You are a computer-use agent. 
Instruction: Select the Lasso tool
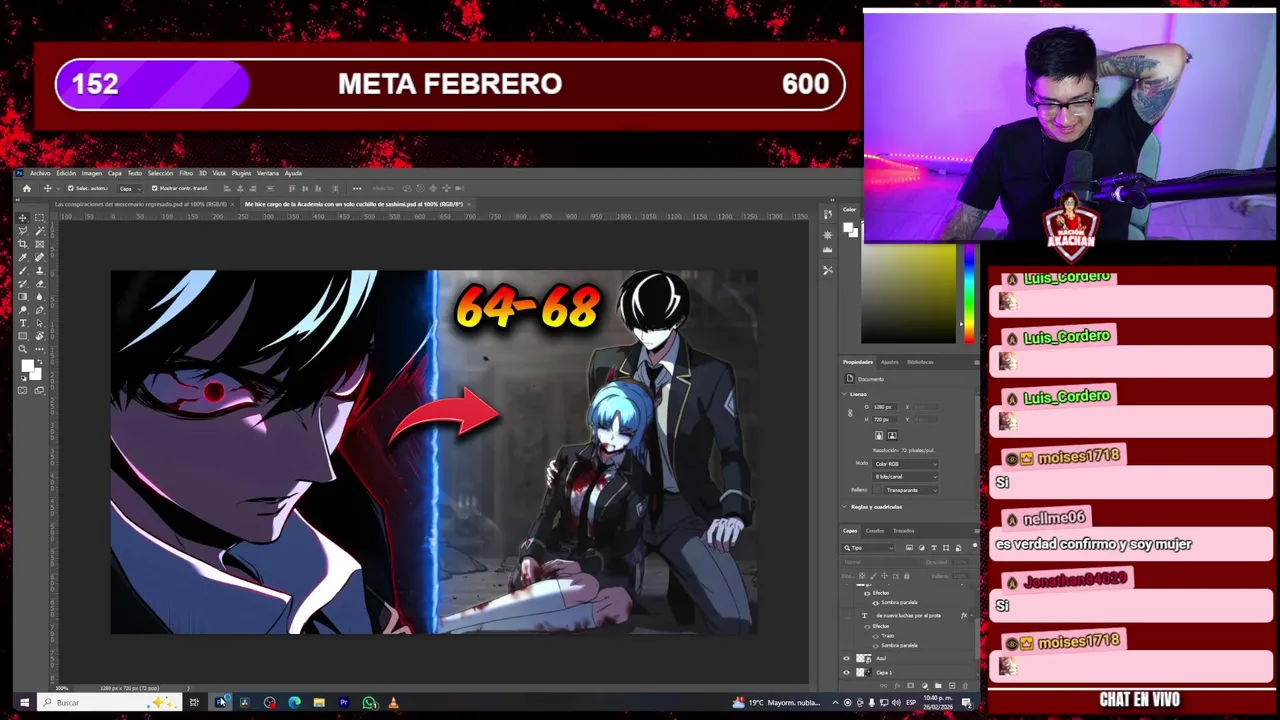pos(23,231)
